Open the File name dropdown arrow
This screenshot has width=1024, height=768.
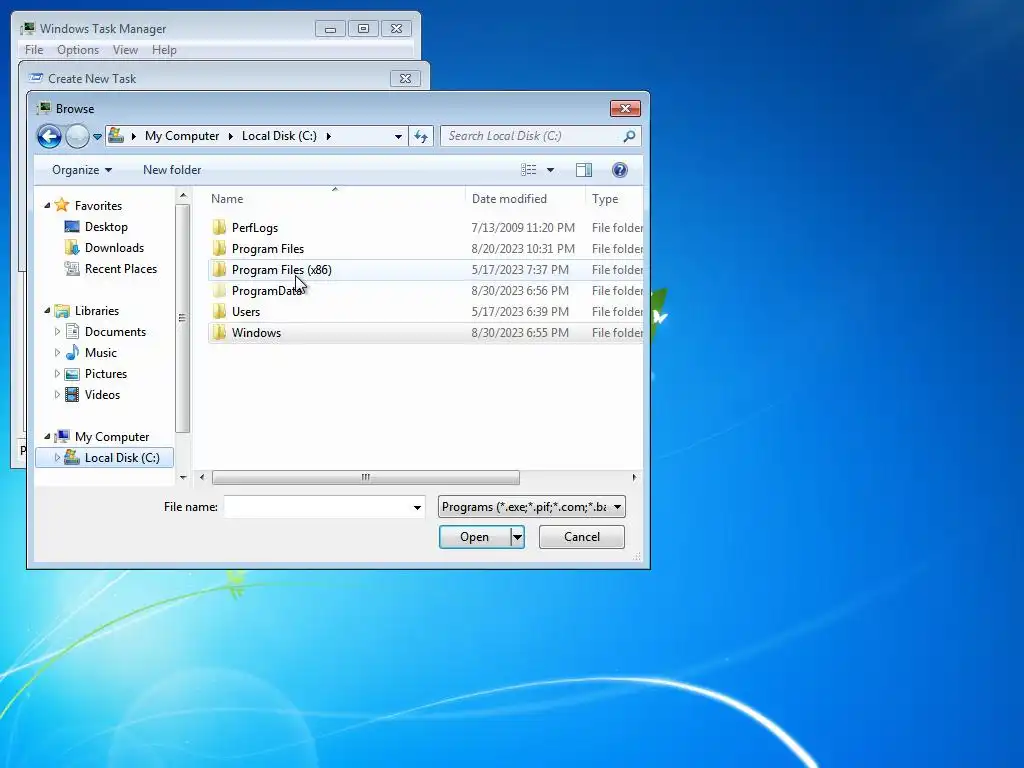click(417, 507)
